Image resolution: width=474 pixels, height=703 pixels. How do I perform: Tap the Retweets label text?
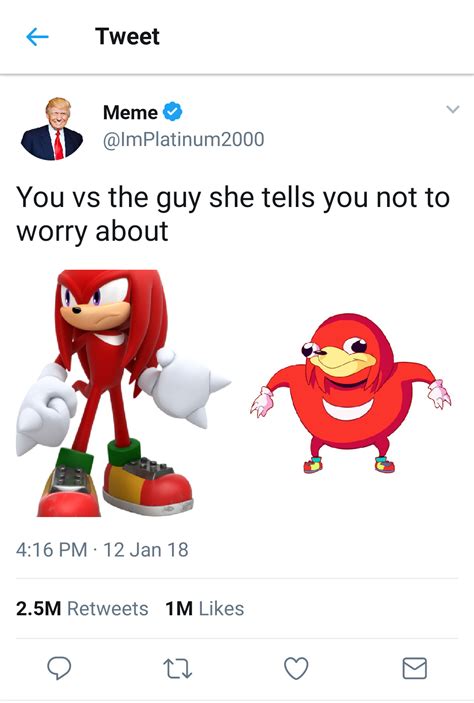pos(108,609)
